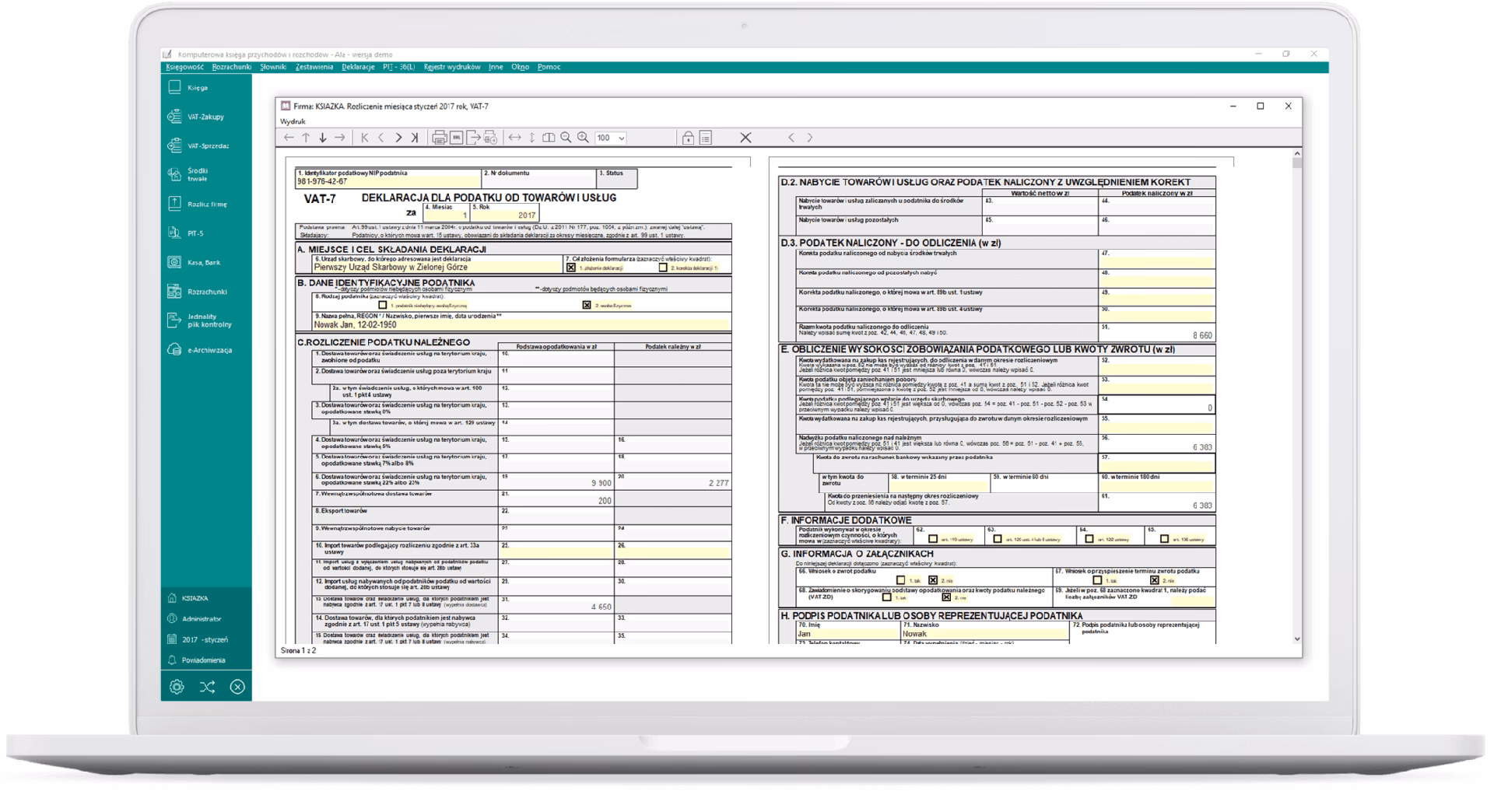Check the 'podatnik niebędący osobą fizyczną' box

tap(382, 306)
